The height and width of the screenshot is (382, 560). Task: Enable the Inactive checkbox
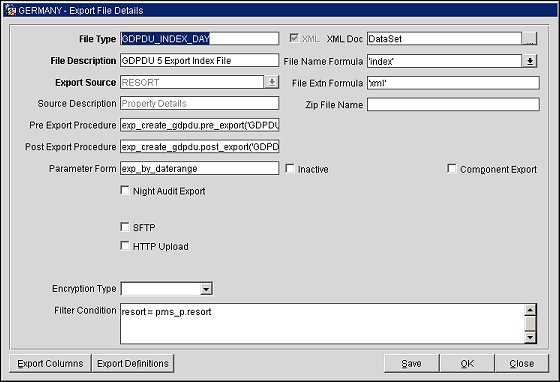coord(290,169)
